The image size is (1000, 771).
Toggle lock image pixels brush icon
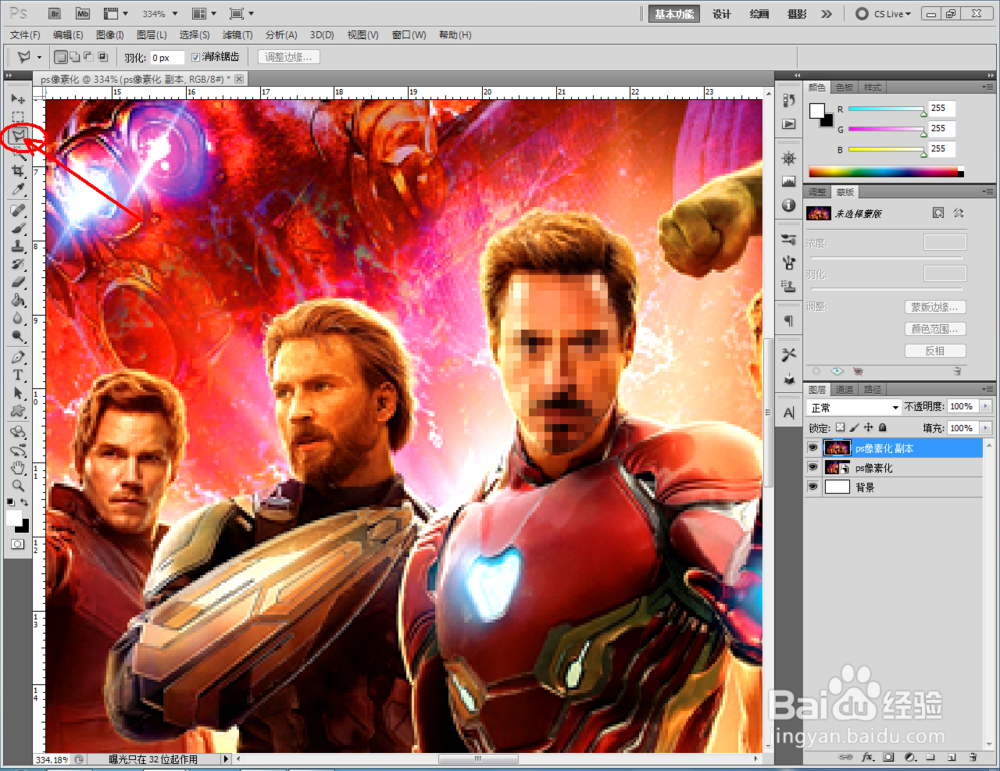pyautogui.click(x=855, y=427)
